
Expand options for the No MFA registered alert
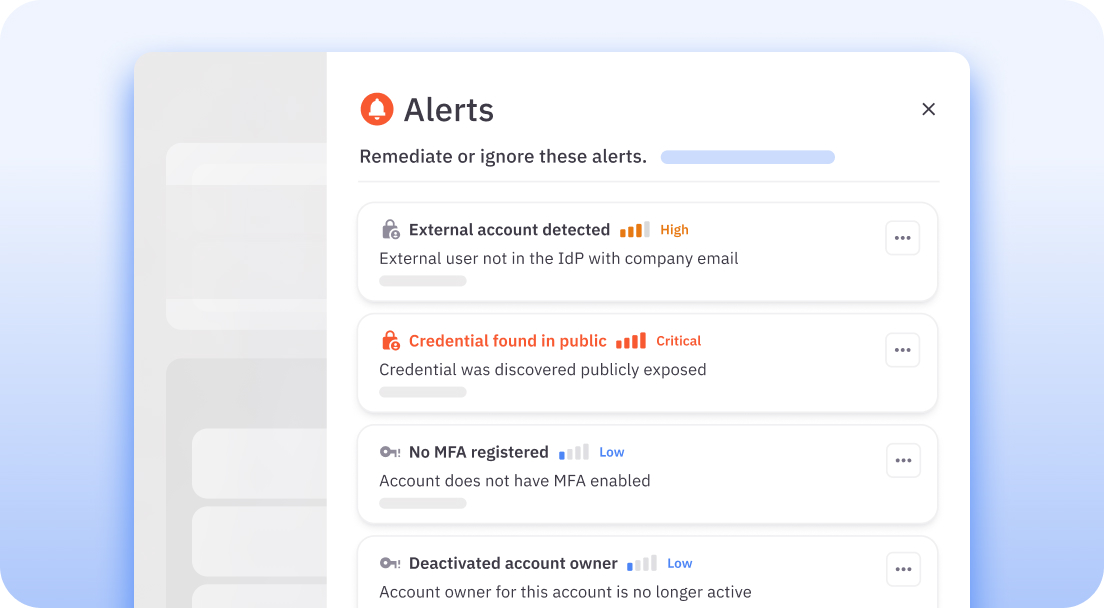click(903, 460)
